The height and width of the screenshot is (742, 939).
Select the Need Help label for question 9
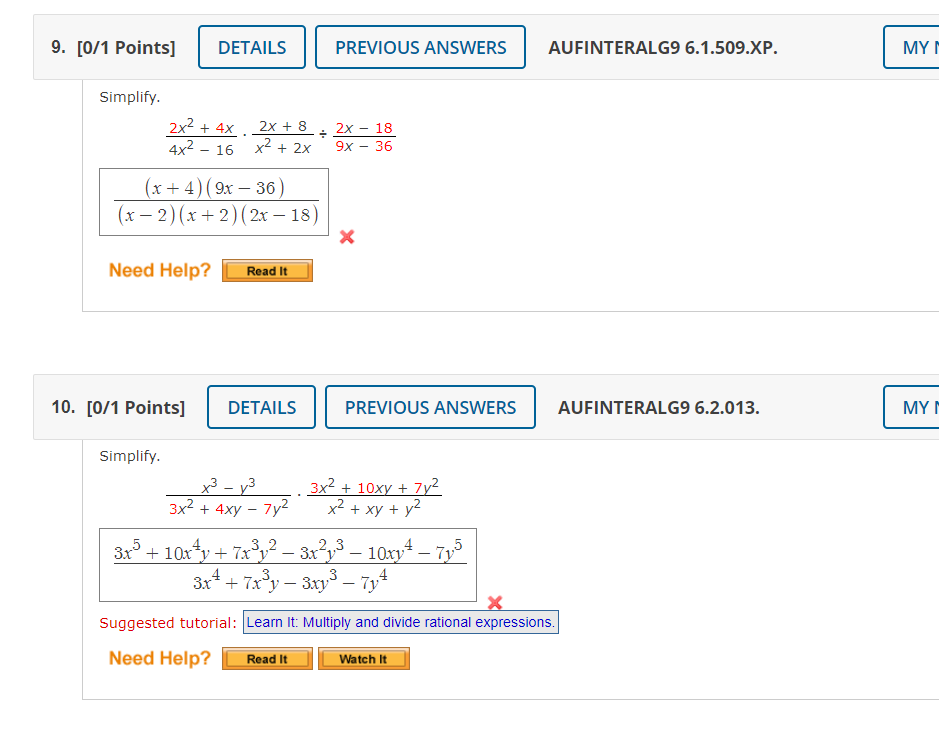(159, 270)
